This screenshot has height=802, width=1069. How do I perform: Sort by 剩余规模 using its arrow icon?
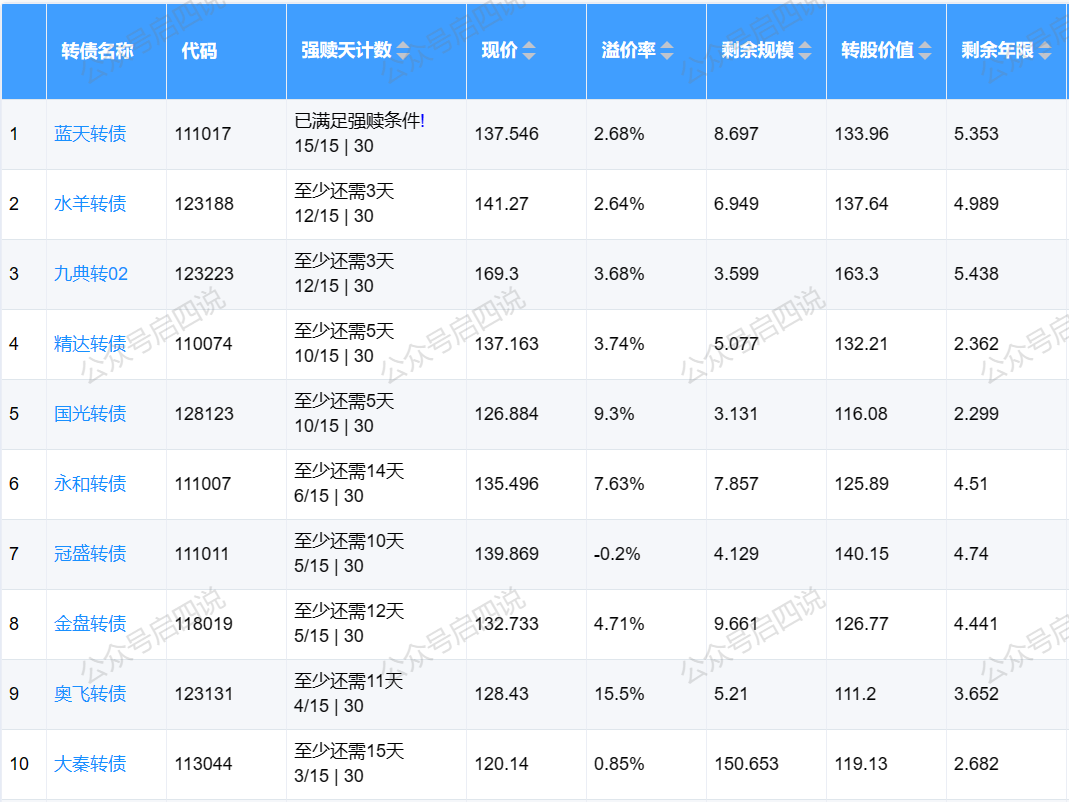[x=805, y=51]
